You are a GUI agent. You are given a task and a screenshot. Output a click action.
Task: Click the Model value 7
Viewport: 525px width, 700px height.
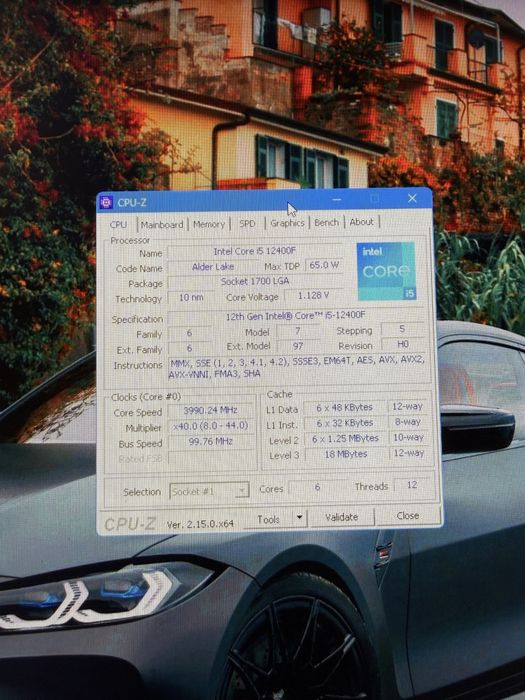point(298,331)
